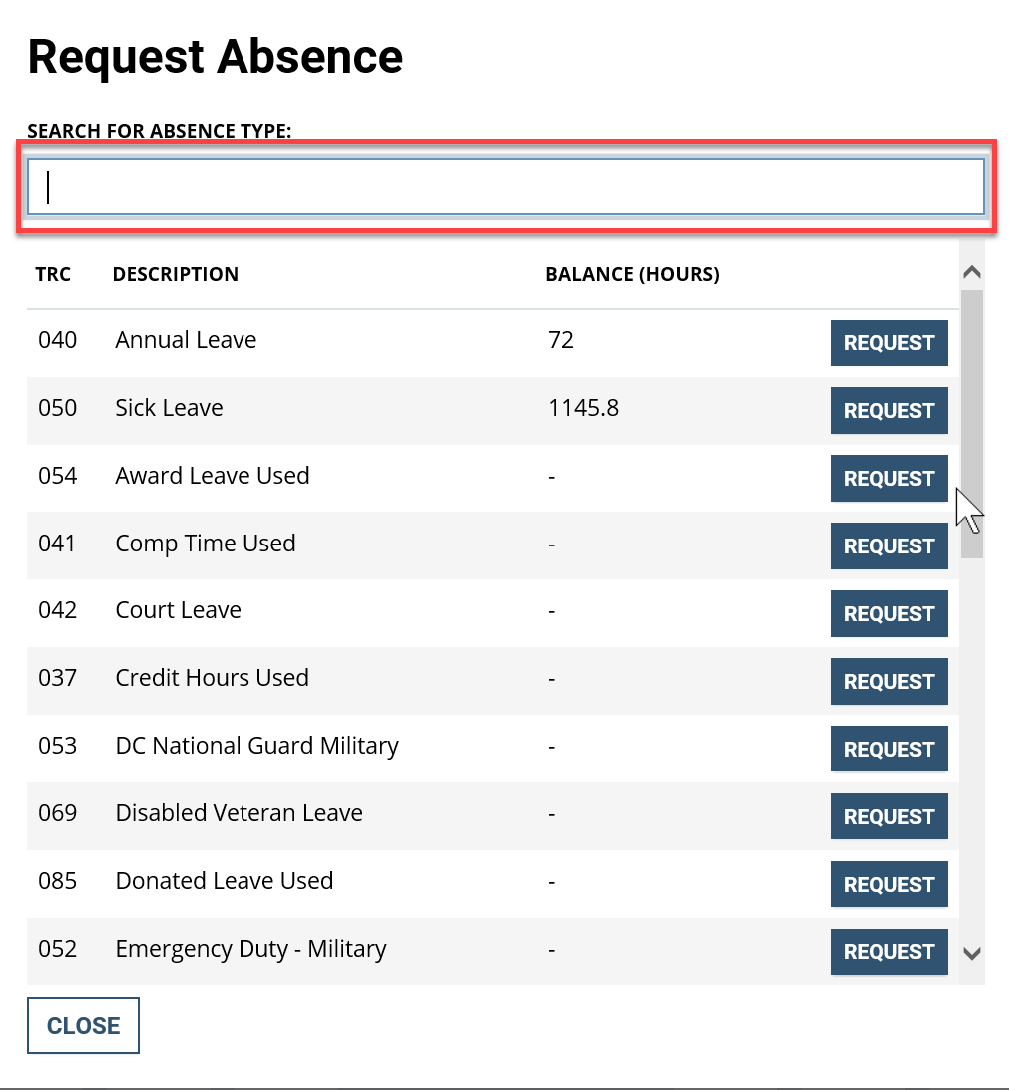1009x1090 pixels.
Task: Request Sick Leave absence
Action: click(888, 410)
